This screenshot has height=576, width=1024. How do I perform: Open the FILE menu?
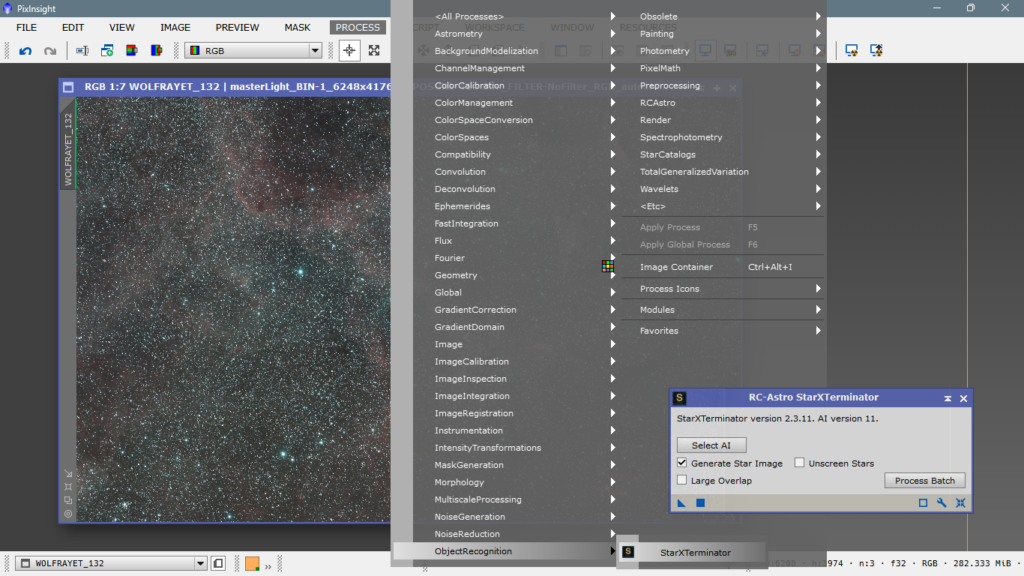point(27,27)
